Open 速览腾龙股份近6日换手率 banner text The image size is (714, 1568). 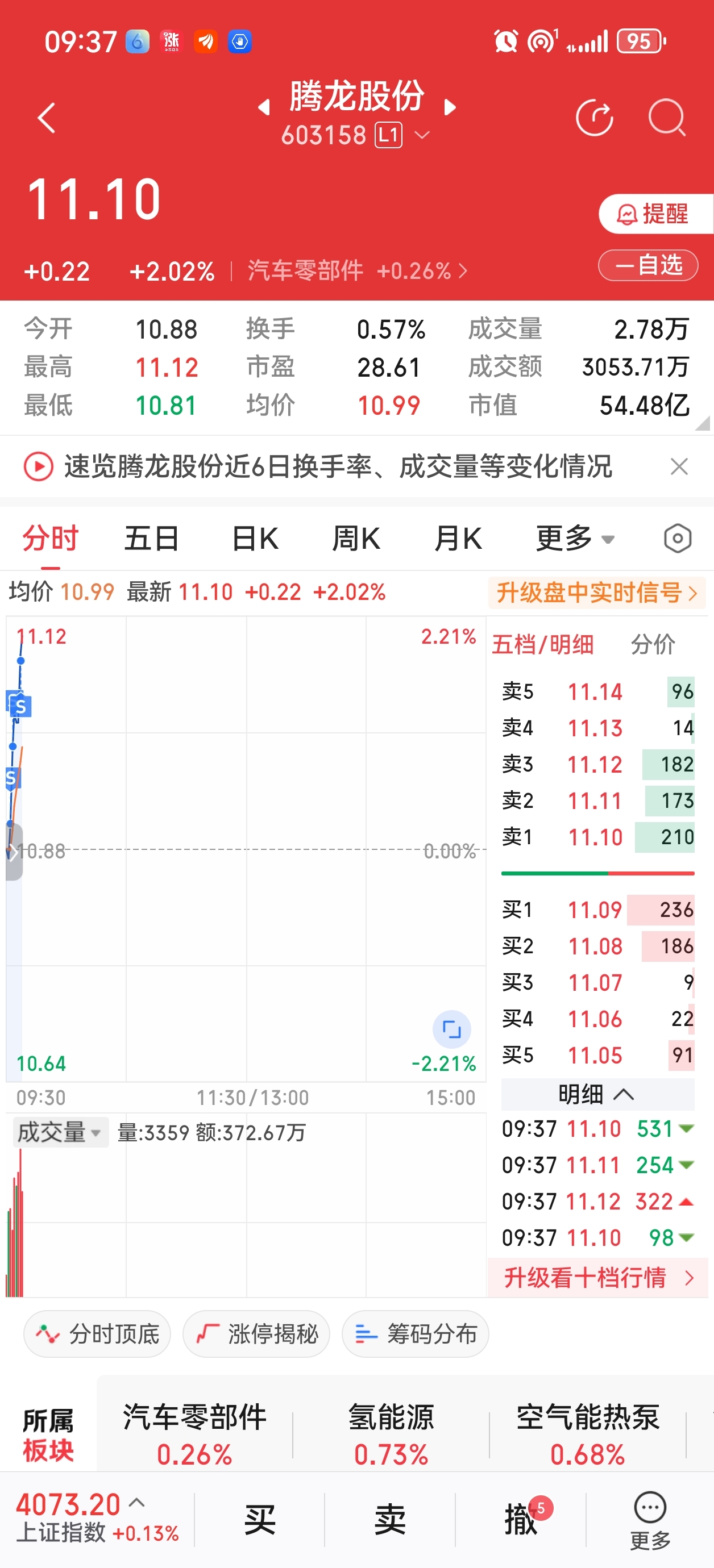(338, 467)
